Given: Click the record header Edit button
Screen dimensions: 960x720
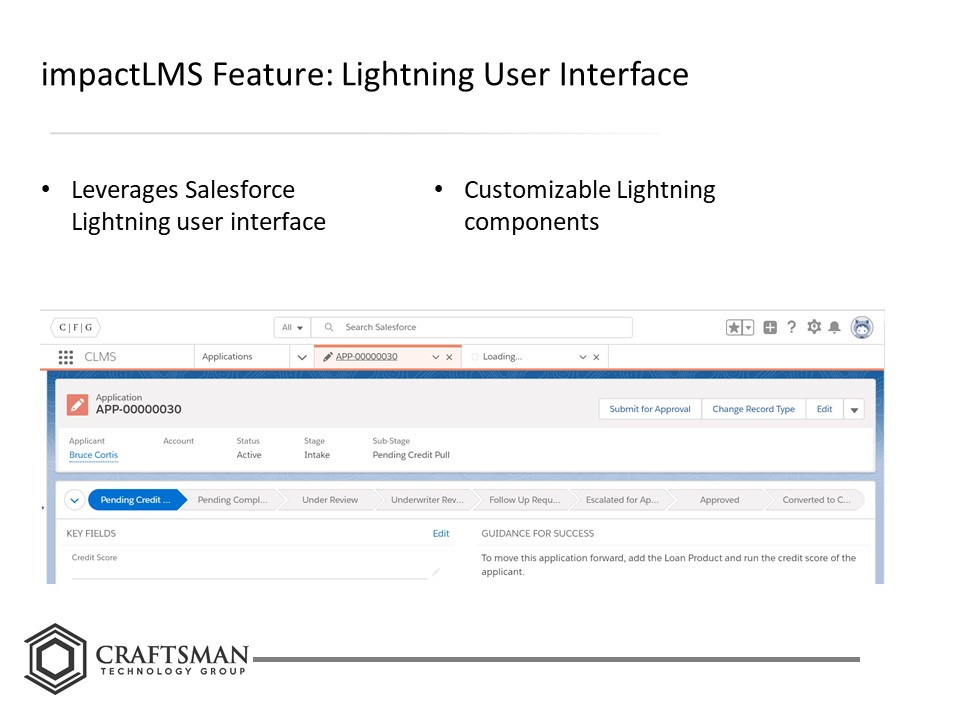Looking at the screenshot, I should (x=824, y=409).
